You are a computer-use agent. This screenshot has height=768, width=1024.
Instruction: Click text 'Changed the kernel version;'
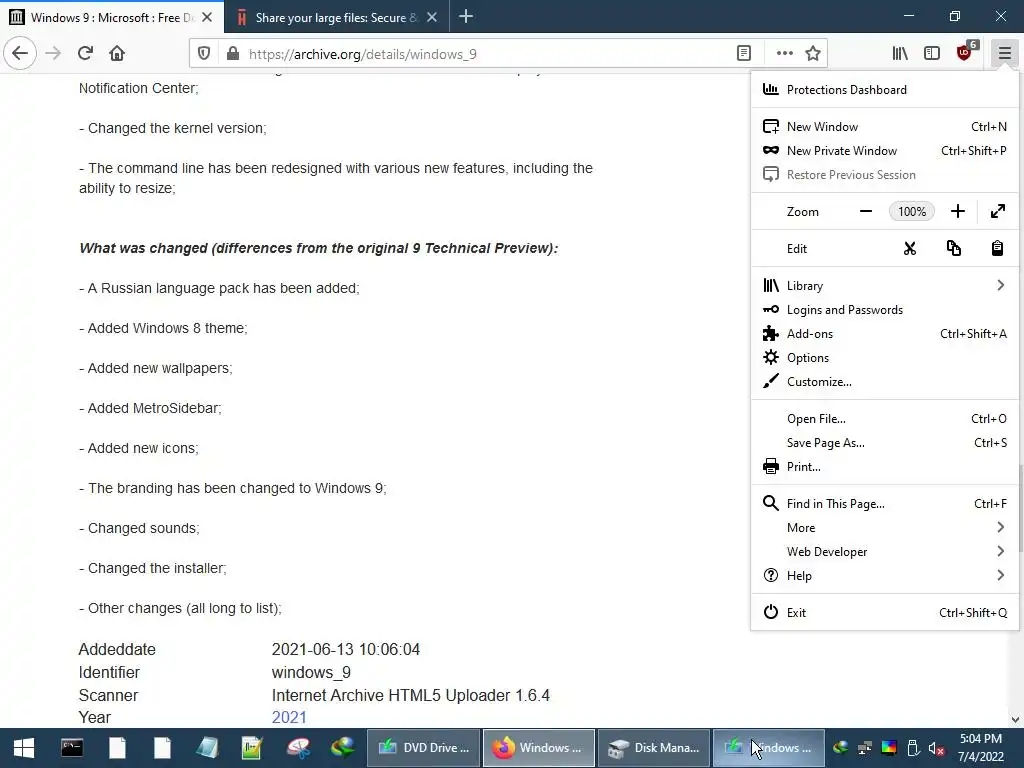[173, 128]
